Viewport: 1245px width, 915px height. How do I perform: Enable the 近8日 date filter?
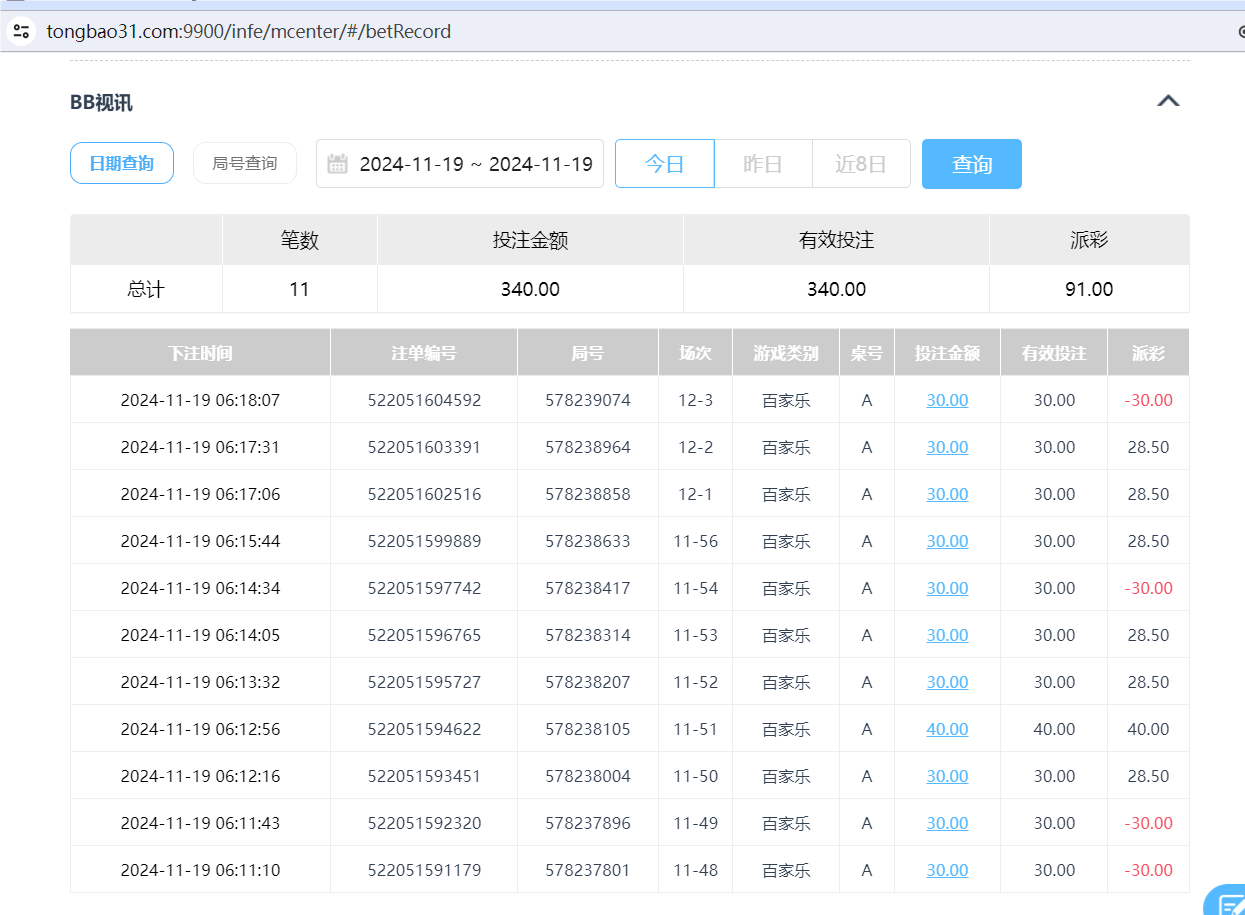861,163
